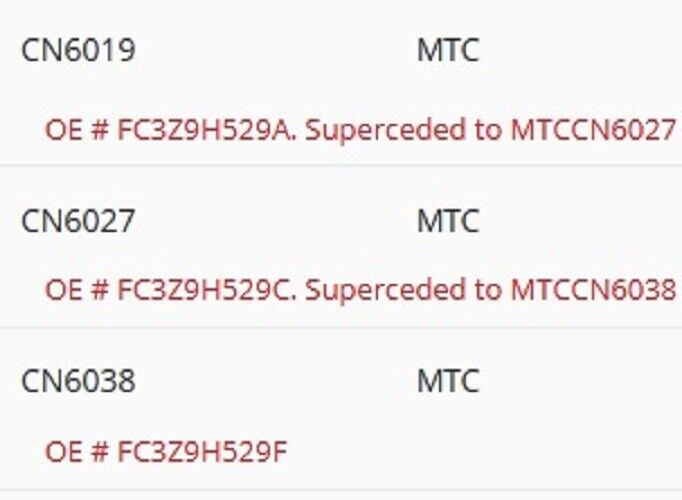682x500 pixels.
Task: Click MTC brand in CN6038 row
Action: pyautogui.click(x=448, y=381)
